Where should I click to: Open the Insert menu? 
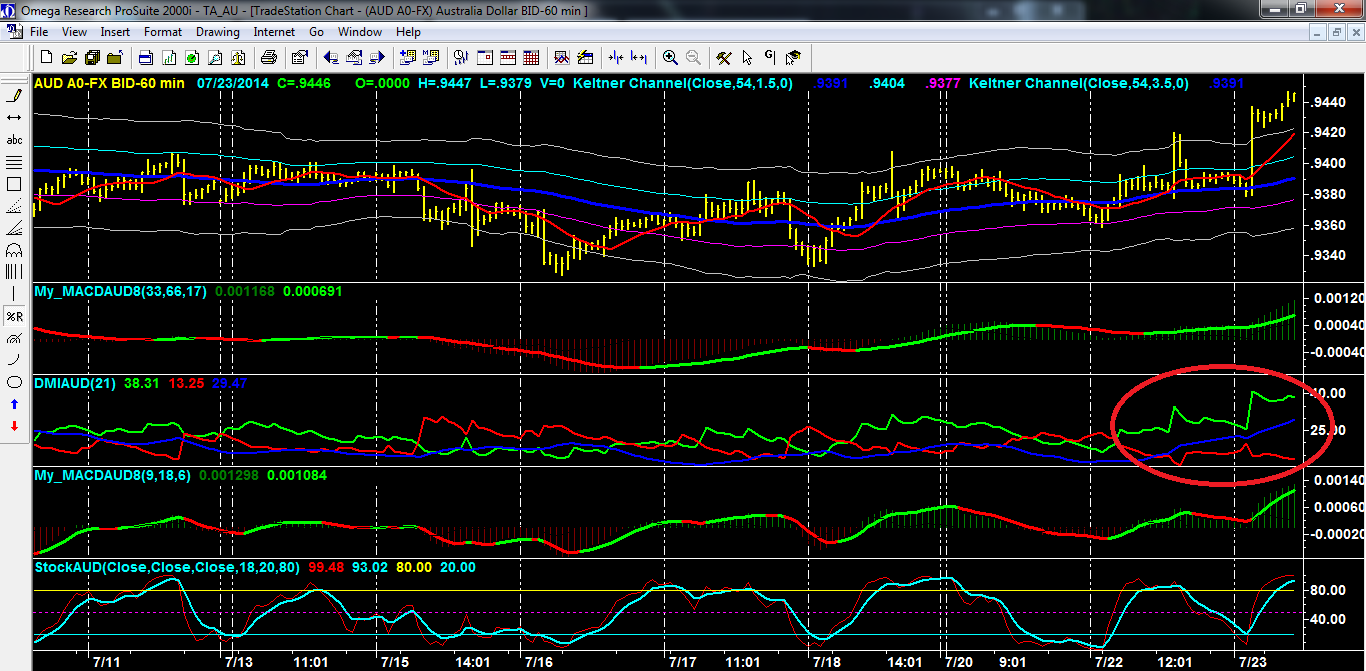pos(115,32)
